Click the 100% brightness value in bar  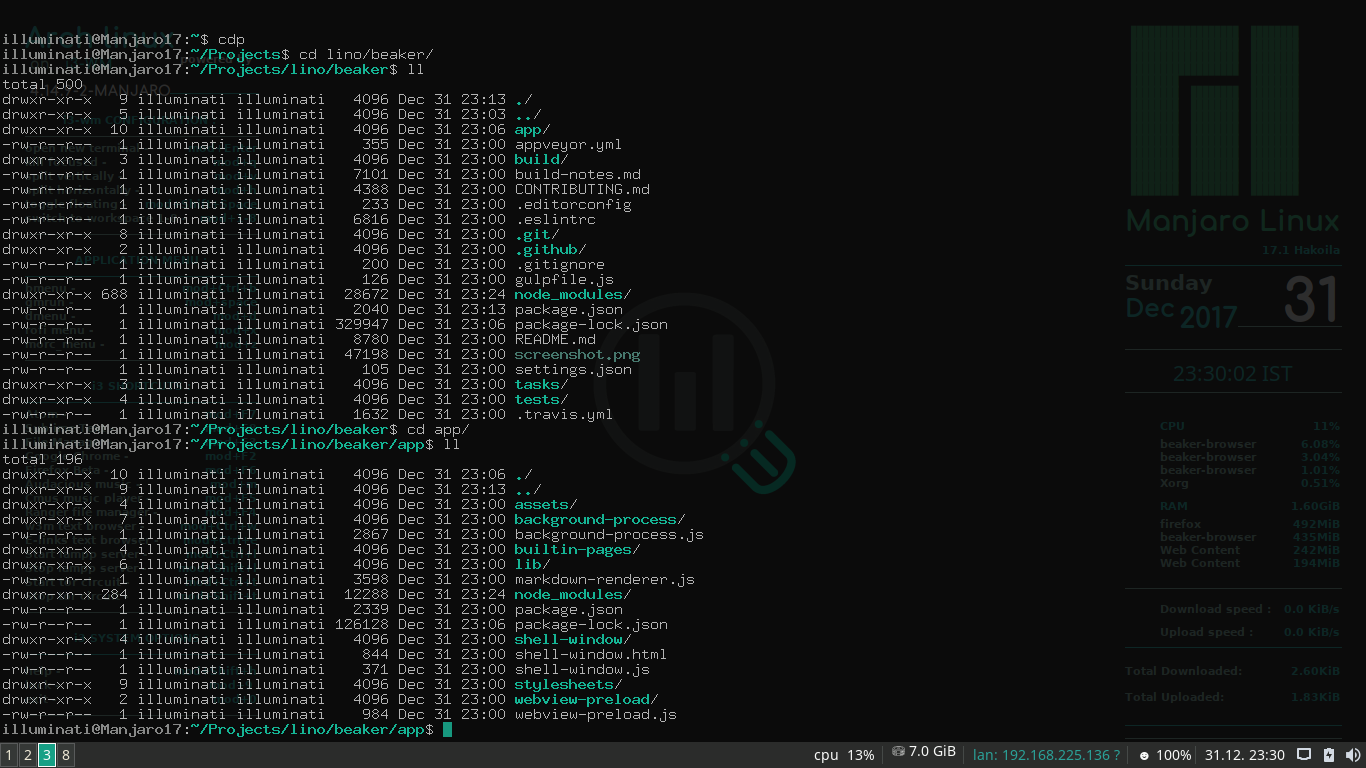point(1174,755)
